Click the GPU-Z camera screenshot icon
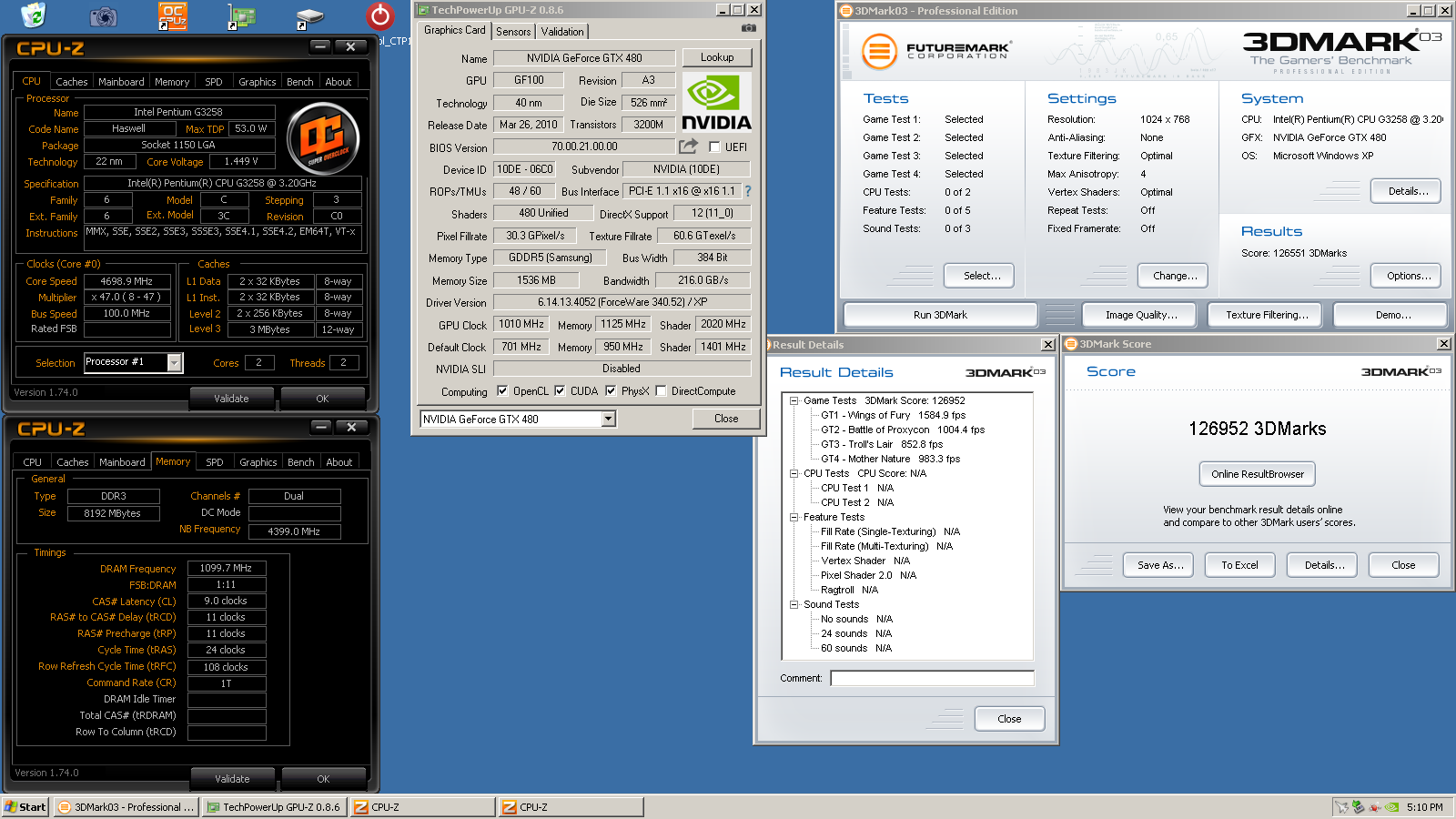The width and height of the screenshot is (1456, 819). [x=748, y=28]
